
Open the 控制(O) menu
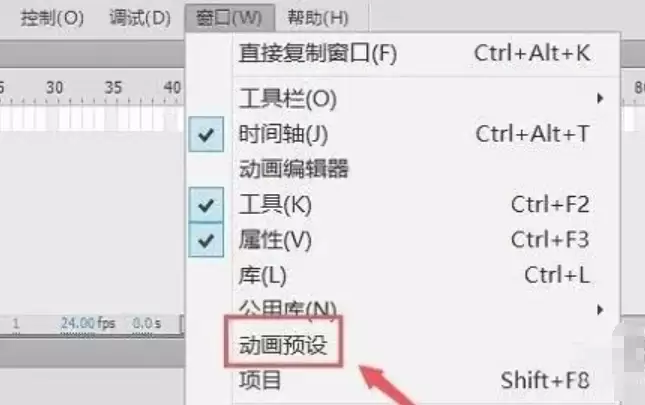click(x=52, y=18)
